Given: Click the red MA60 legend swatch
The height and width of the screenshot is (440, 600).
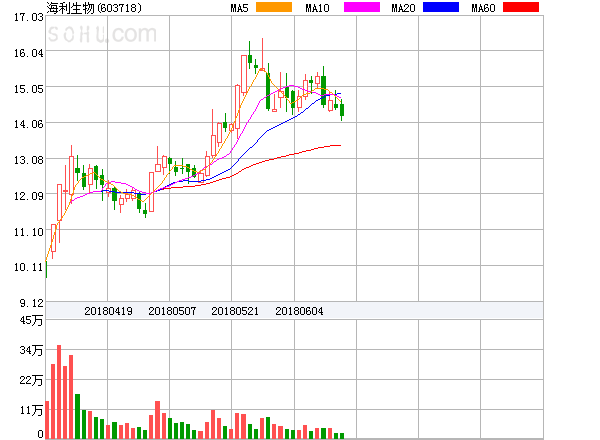Looking at the screenshot, I should pos(521,7).
